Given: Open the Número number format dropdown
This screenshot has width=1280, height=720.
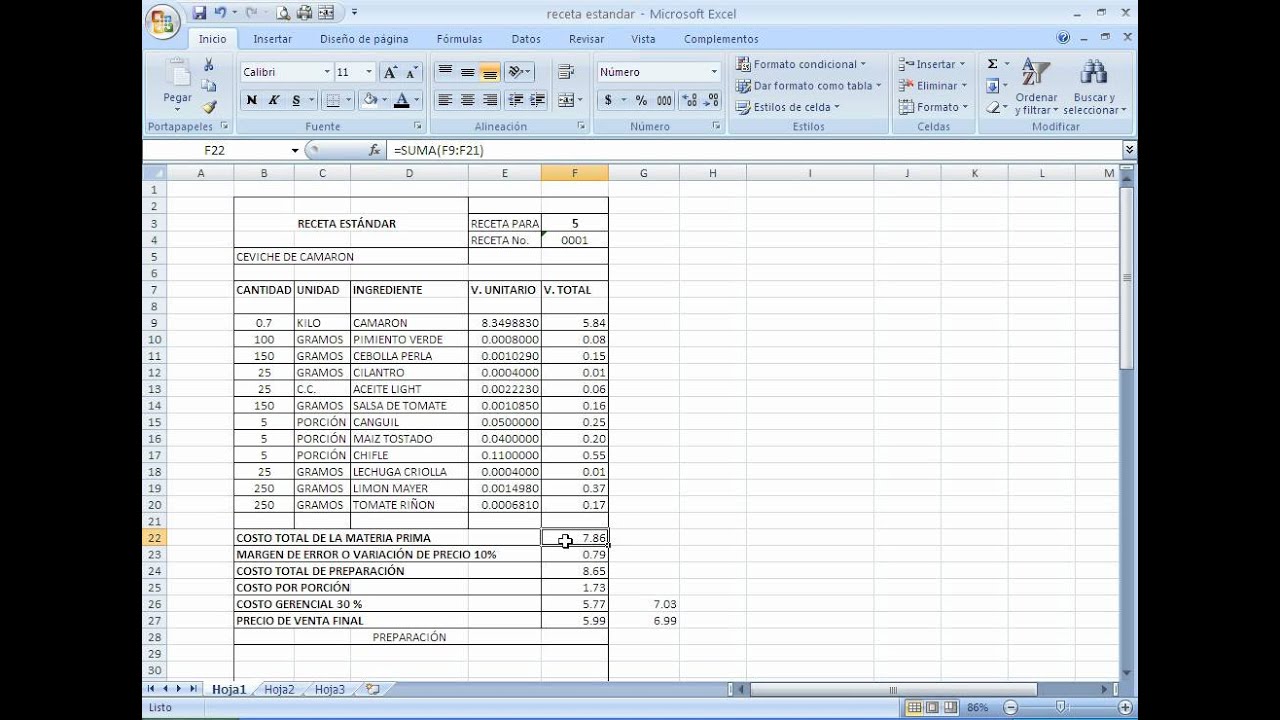Looking at the screenshot, I should point(714,72).
